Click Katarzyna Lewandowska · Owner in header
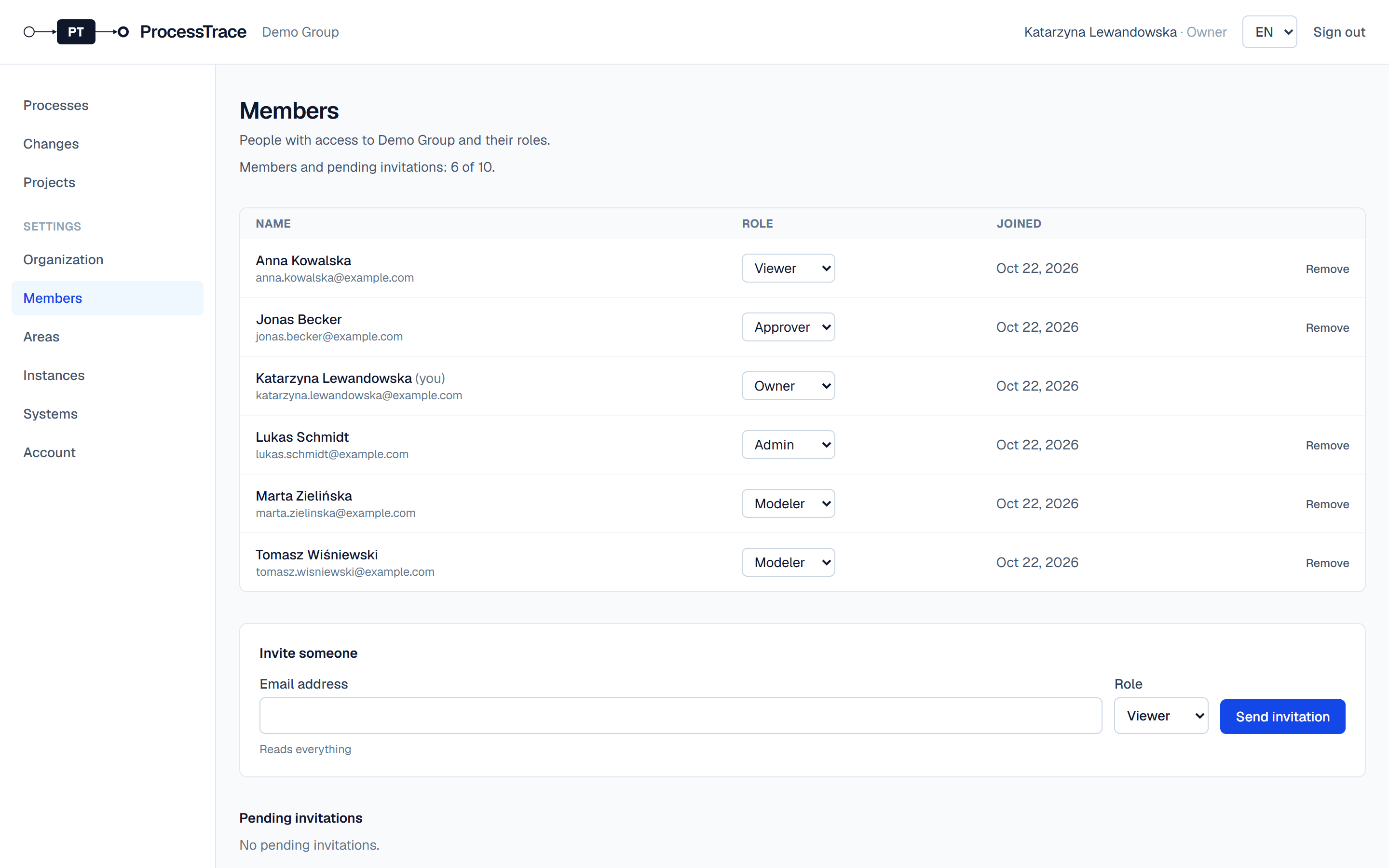Viewport: 1389px width, 868px height. [x=1125, y=32]
